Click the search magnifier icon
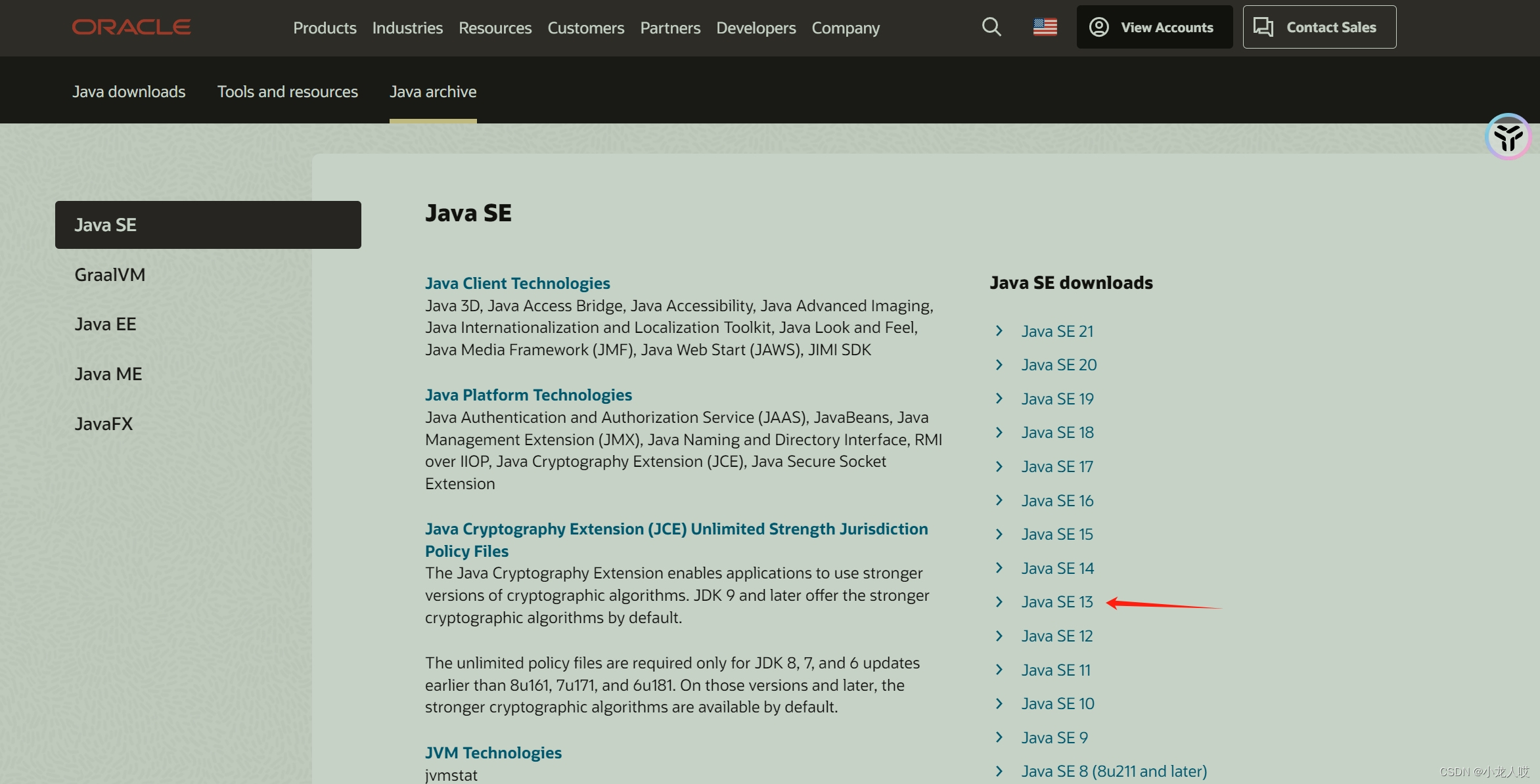 (x=991, y=27)
